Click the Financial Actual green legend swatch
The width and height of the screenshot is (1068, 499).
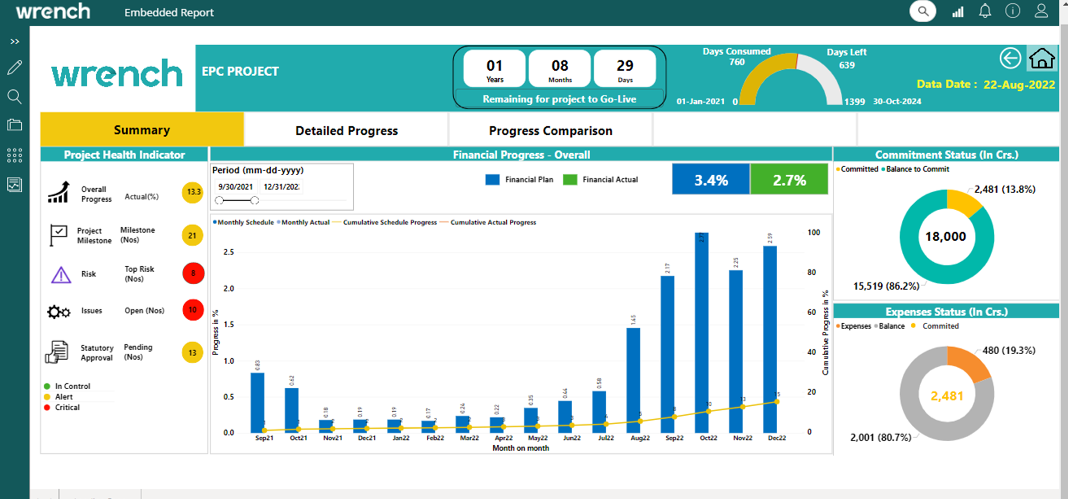click(x=570, y=180)
